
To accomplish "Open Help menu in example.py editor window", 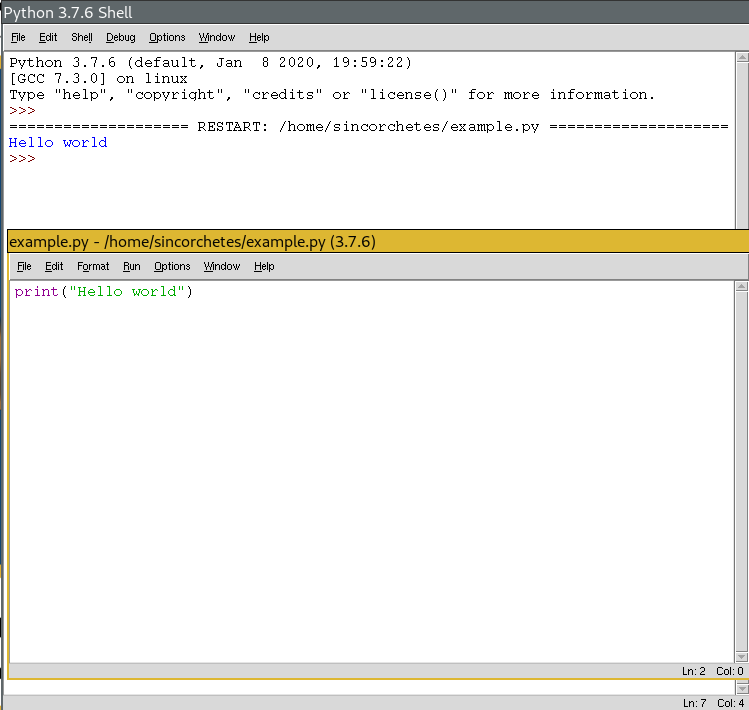I will (264, 266).
